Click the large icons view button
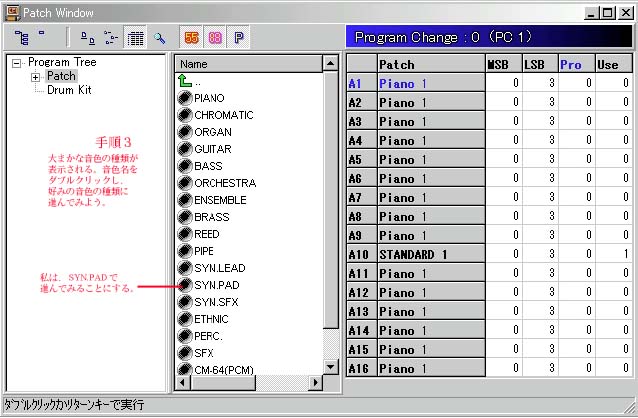638x418 pixels. point(88,37)
